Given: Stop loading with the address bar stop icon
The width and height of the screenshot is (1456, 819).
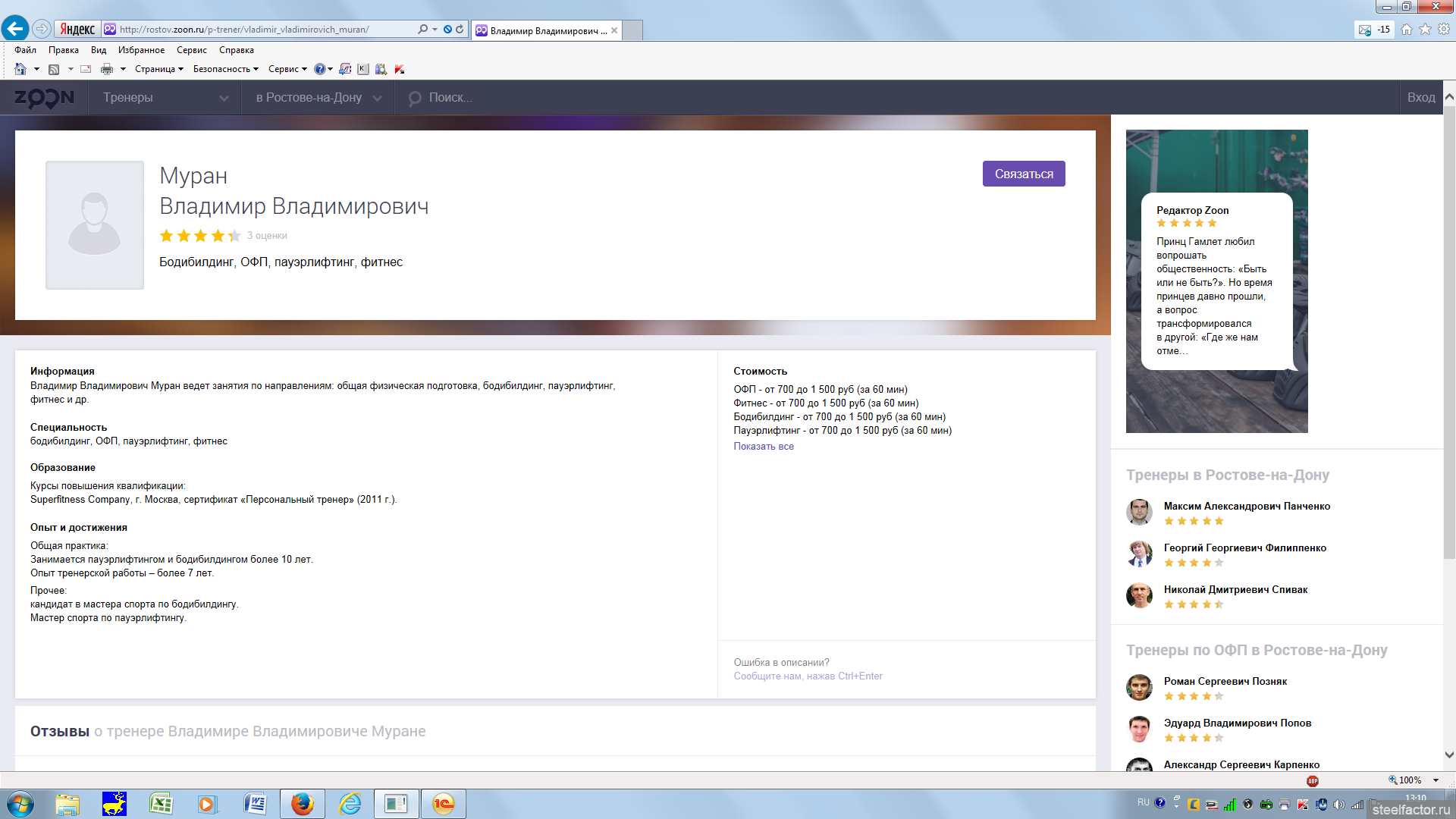Looking at the screenshot, I should (x=447, y=29).
